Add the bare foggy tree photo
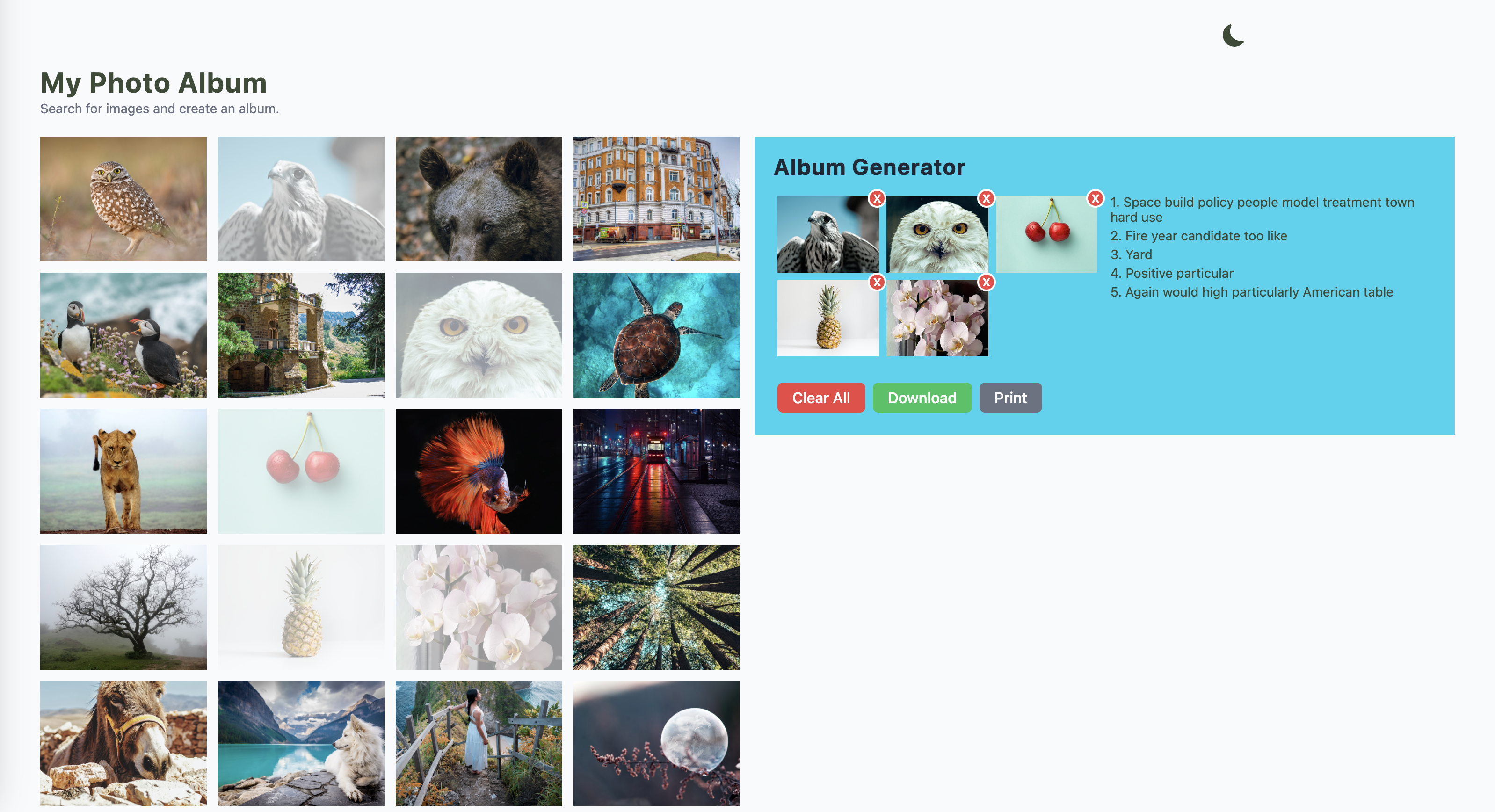Image resolution: width=1495 pixels, height=812 pixels. [123, 607]
